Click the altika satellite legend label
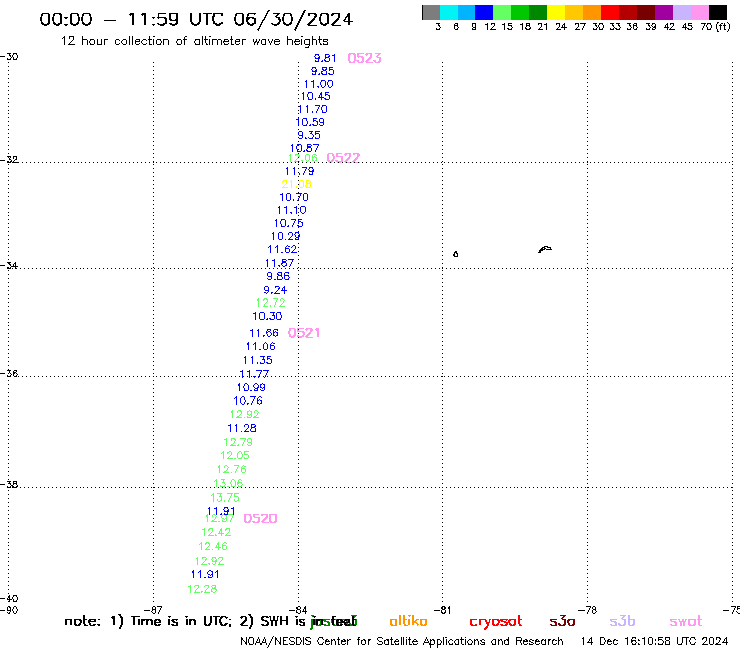The width and height of the screenshot is (740, 650). click(408, 621)
